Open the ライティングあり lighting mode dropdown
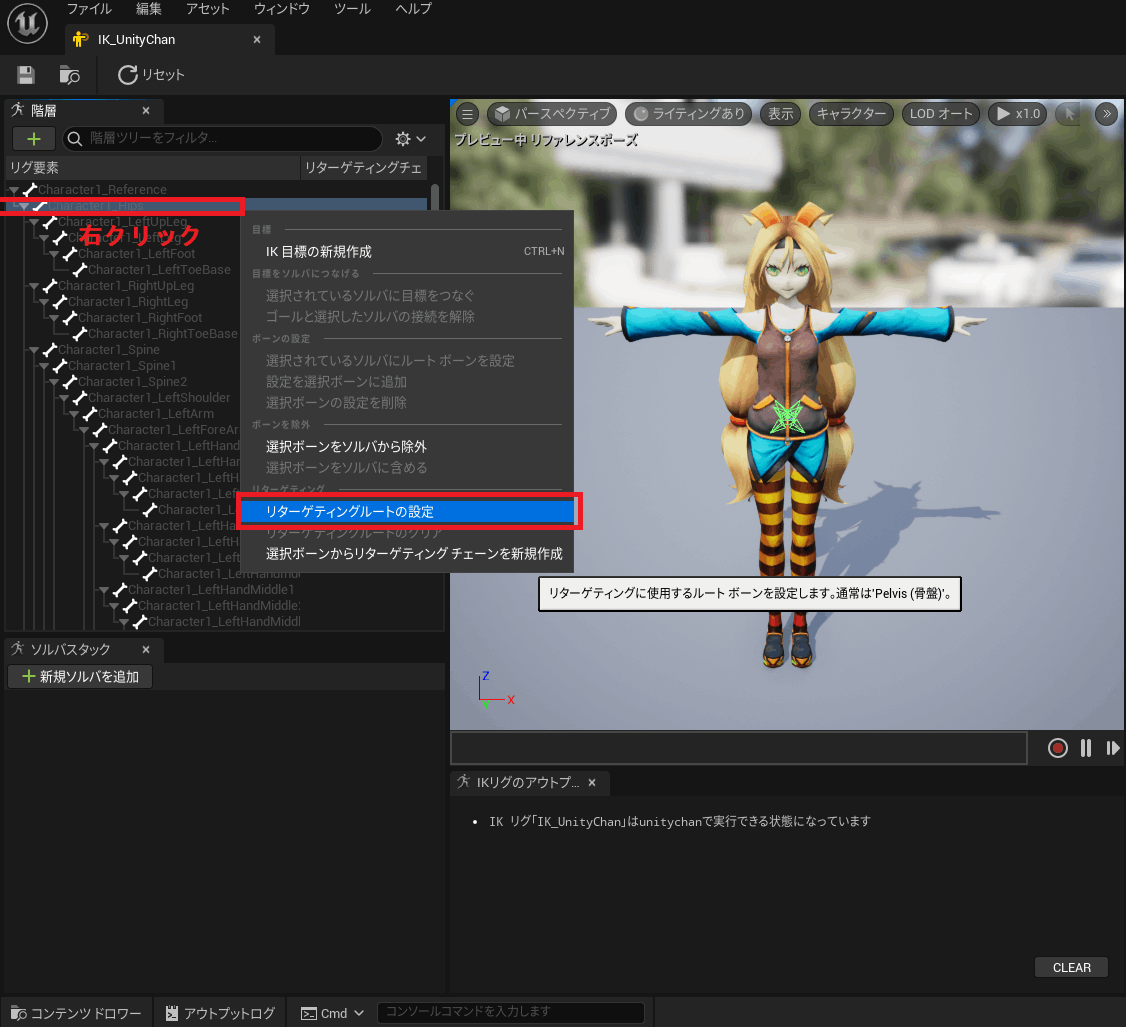The width and height of the screenshot is (1126, 1027). [x=689, y=113]
